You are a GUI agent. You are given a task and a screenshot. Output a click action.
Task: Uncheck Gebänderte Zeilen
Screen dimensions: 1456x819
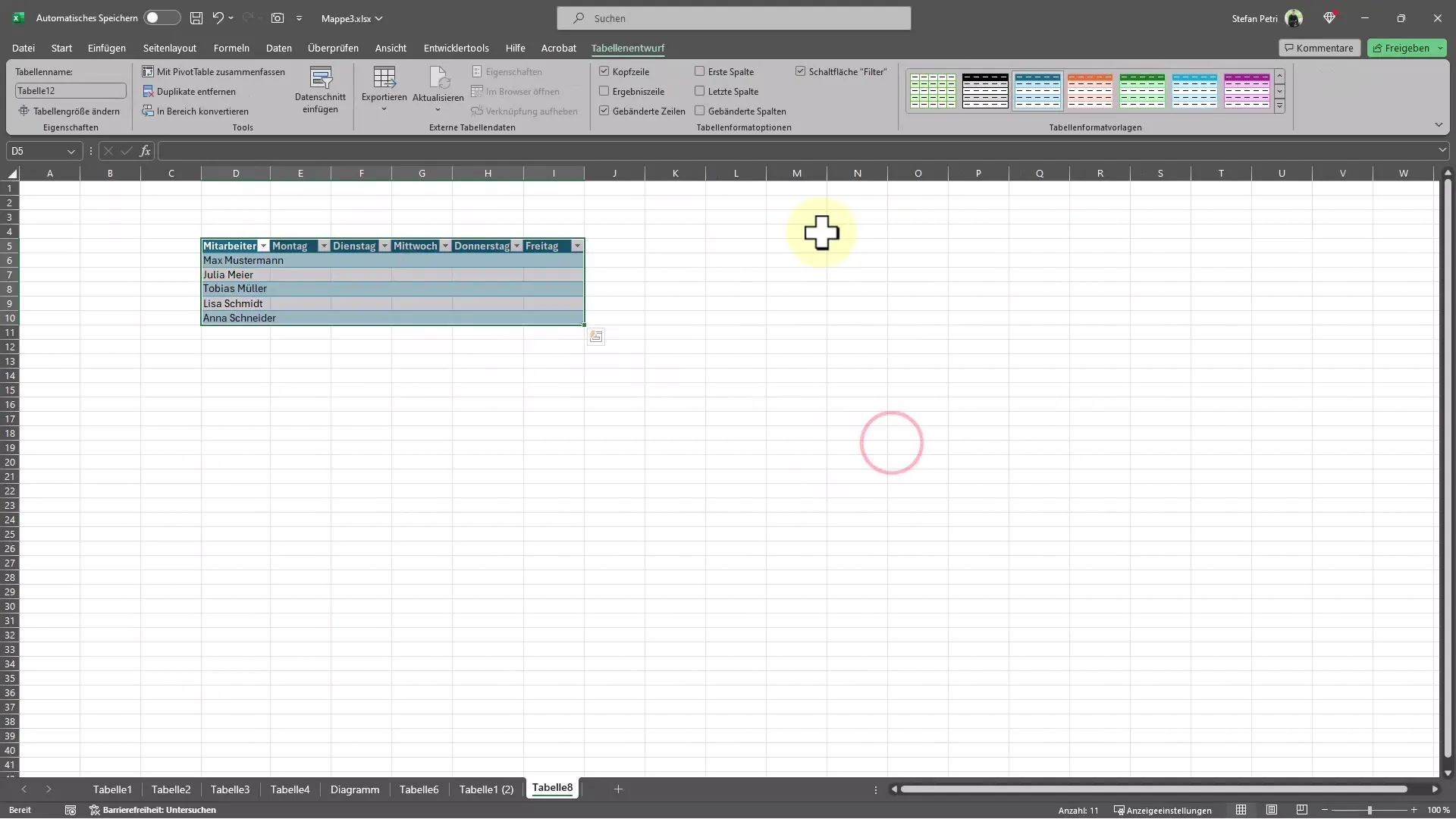[x=604, y=111]
